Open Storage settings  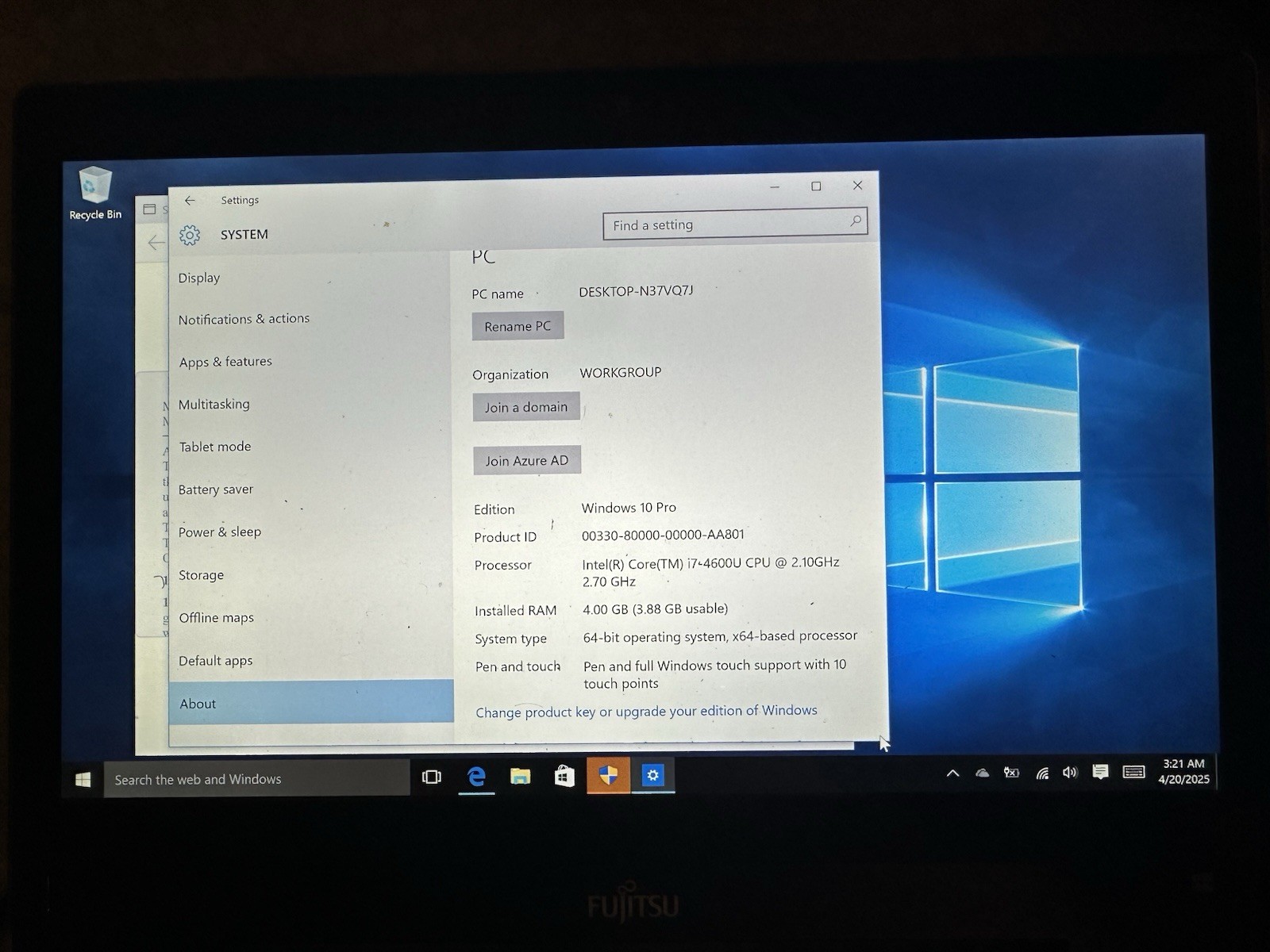point(201,575)
